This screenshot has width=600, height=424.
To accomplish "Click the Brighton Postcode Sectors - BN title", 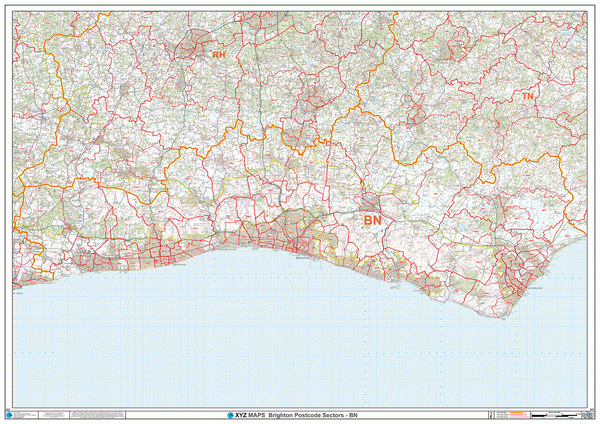I will 310,414.
